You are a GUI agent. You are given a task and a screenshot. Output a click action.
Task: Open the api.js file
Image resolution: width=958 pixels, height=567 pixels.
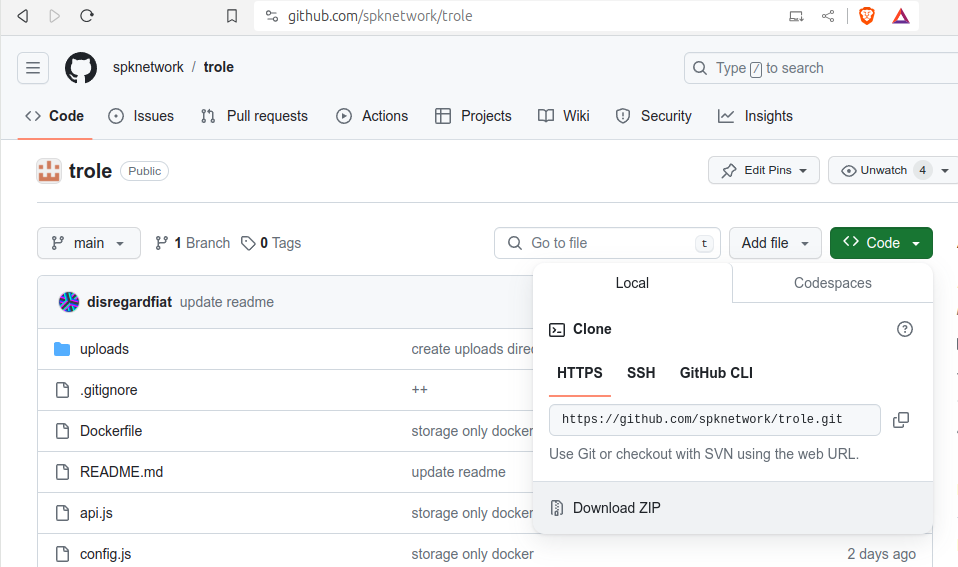coord(97,513)
